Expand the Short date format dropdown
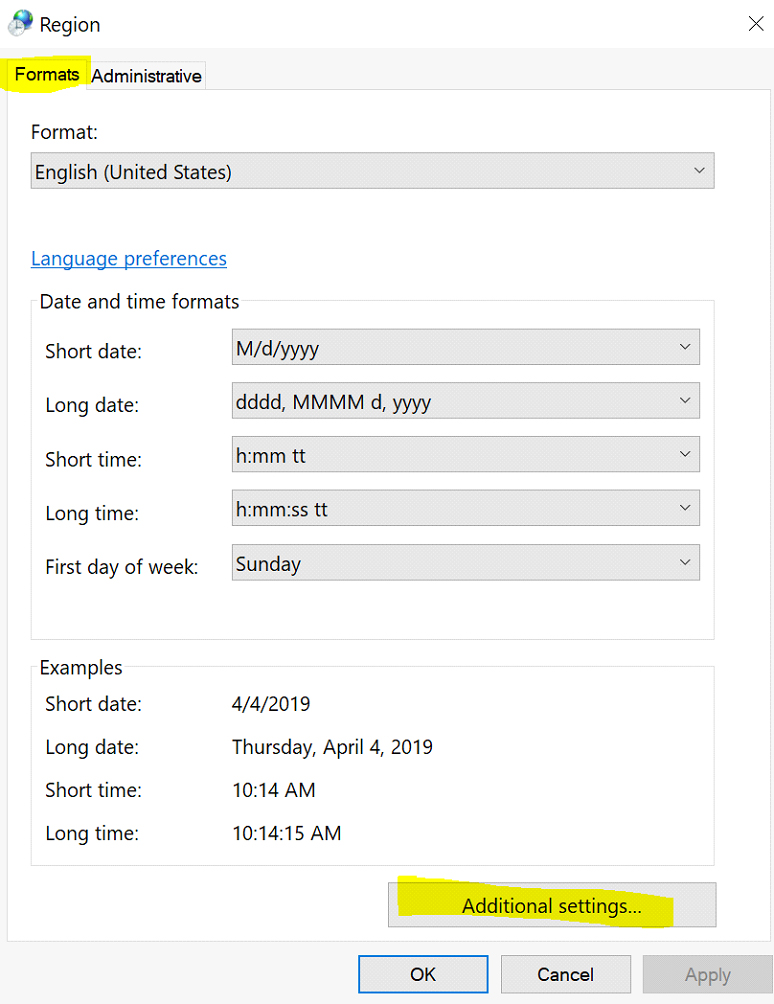774x1004 pixels. click(465, 348)
